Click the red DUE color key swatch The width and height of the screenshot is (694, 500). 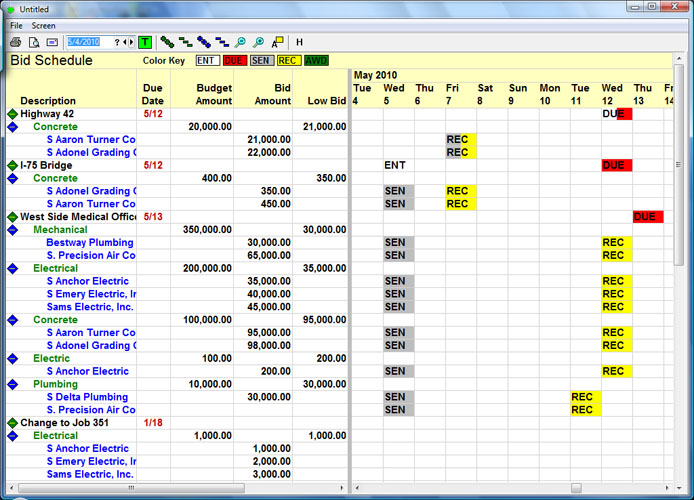234,61
